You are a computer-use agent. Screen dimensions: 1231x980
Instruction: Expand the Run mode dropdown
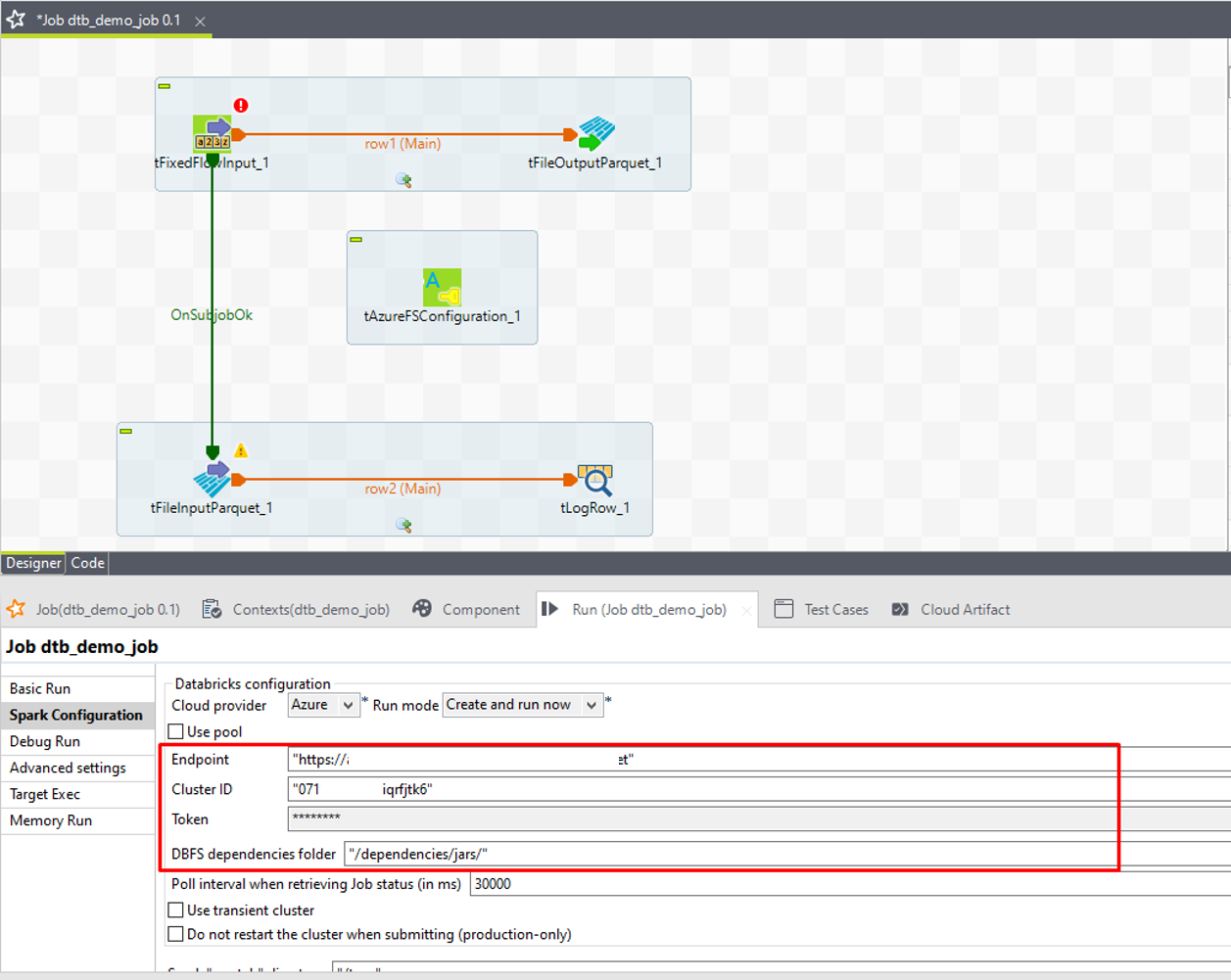pyautogui.click(x=522, y=705)
